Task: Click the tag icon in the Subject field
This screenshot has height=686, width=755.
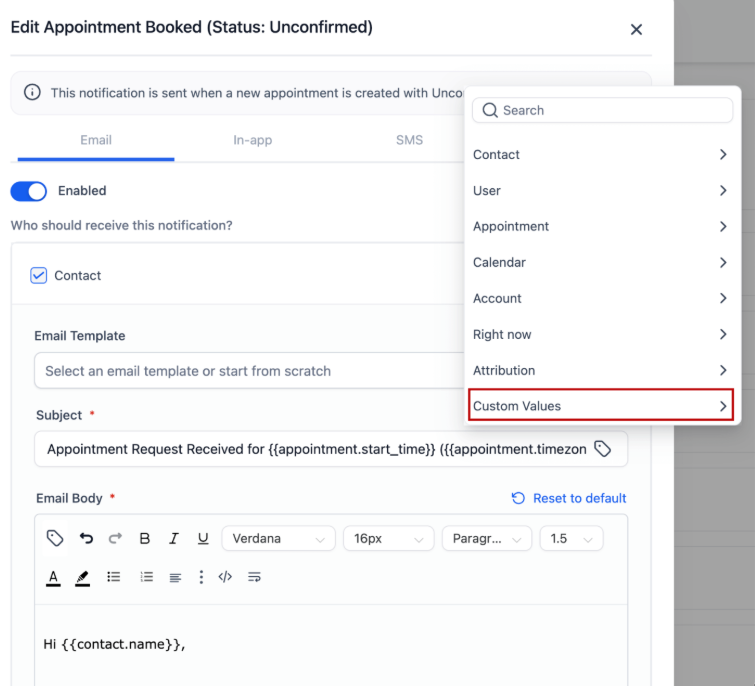Action: click(x=602, y=449)
